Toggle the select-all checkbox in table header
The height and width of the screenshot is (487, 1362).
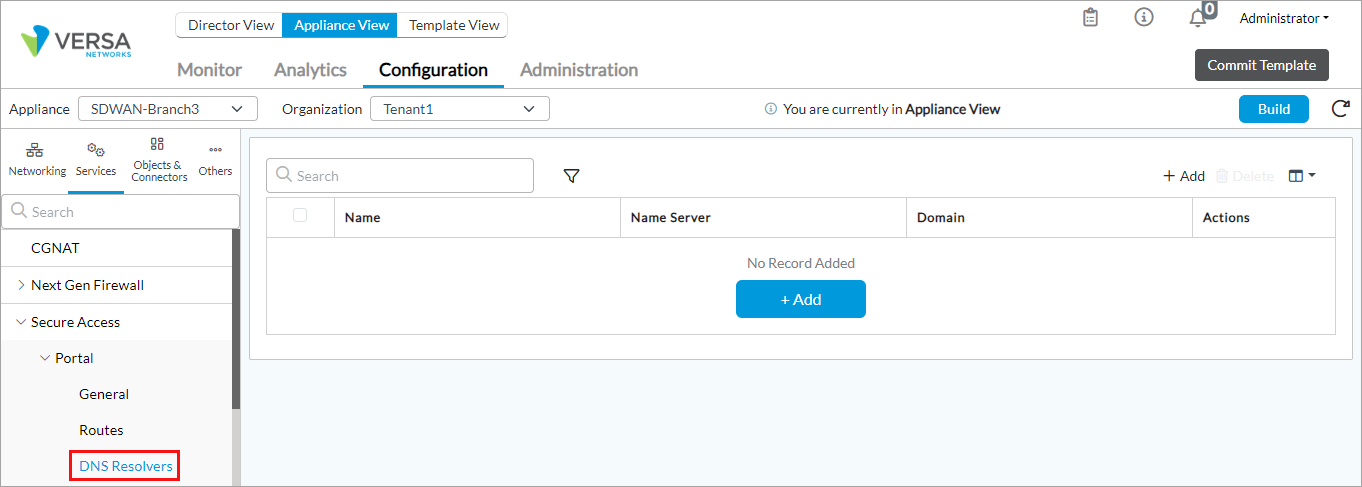click(300, 215)
